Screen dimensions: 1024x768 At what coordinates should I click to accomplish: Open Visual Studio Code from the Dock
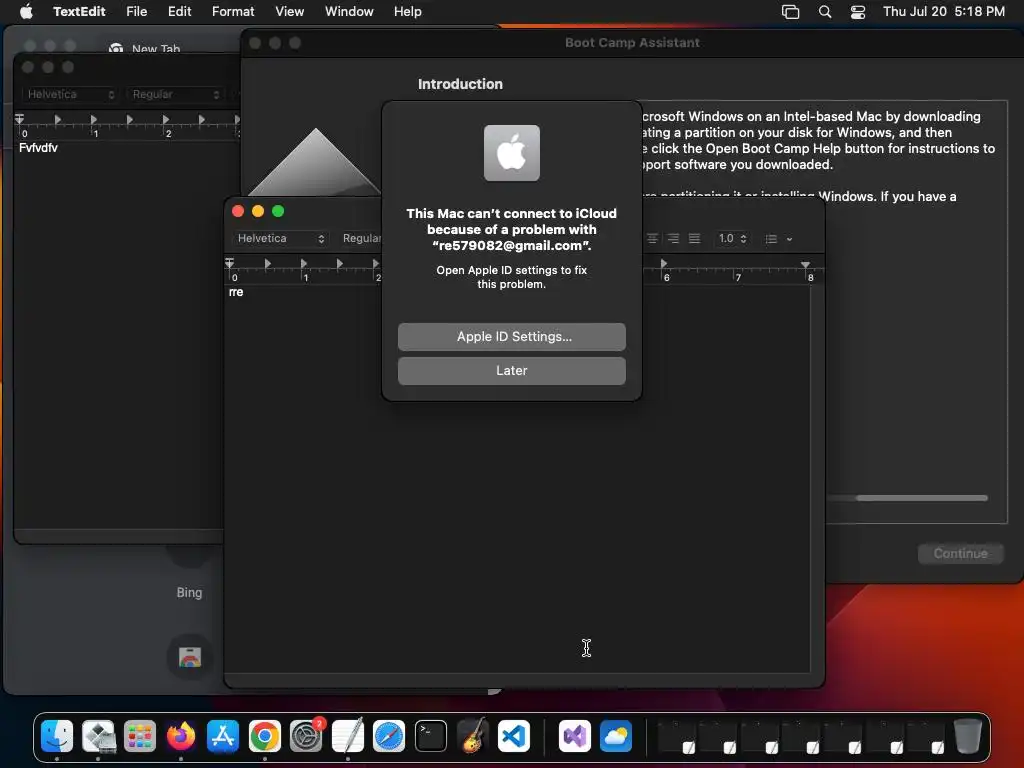coord(513,736)
